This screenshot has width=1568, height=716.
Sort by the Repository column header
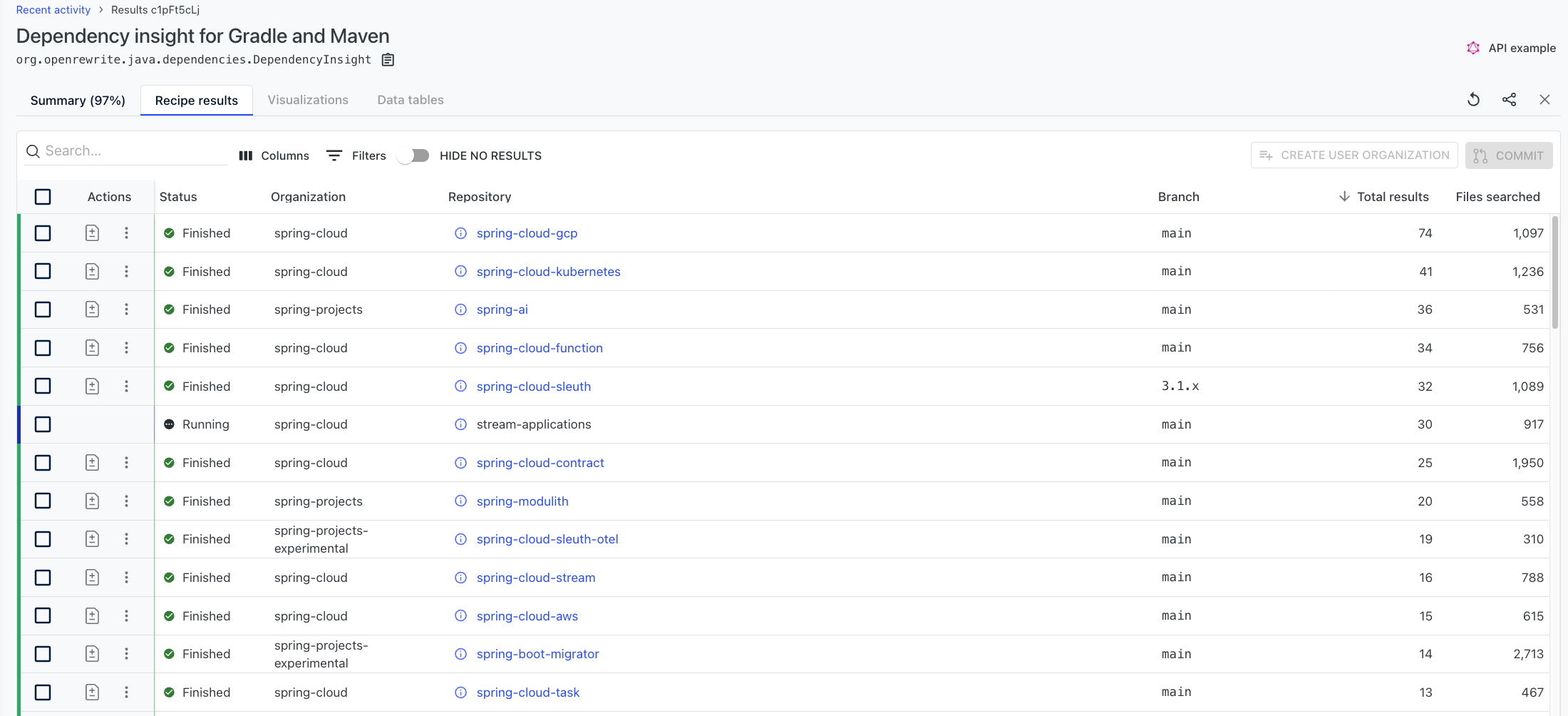coord(480,197)
